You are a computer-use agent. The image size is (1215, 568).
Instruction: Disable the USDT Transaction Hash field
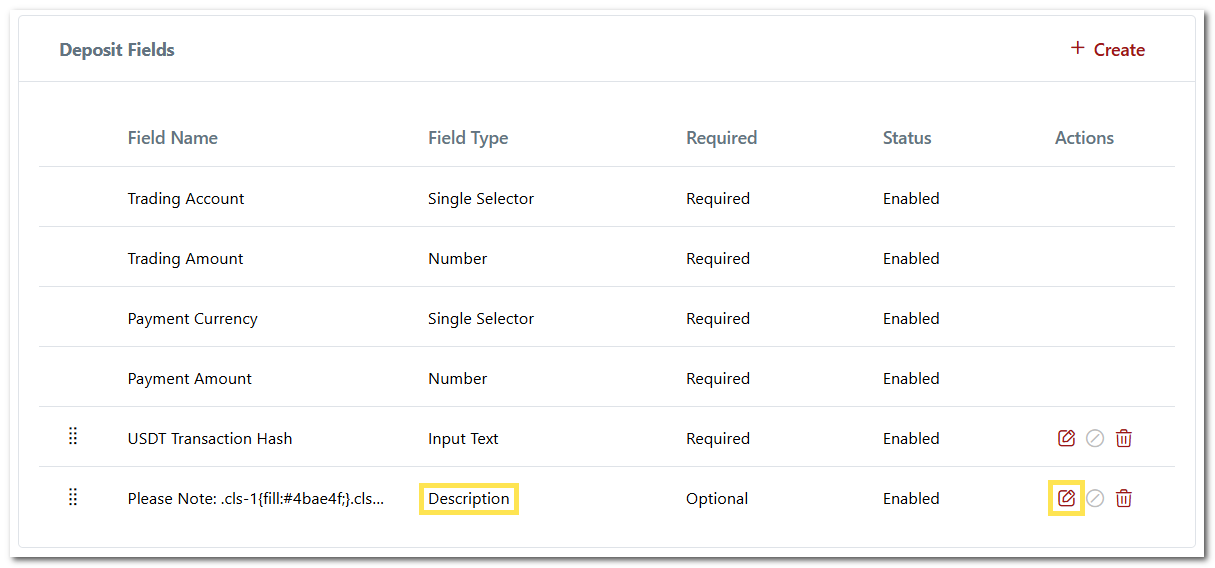1095,438
